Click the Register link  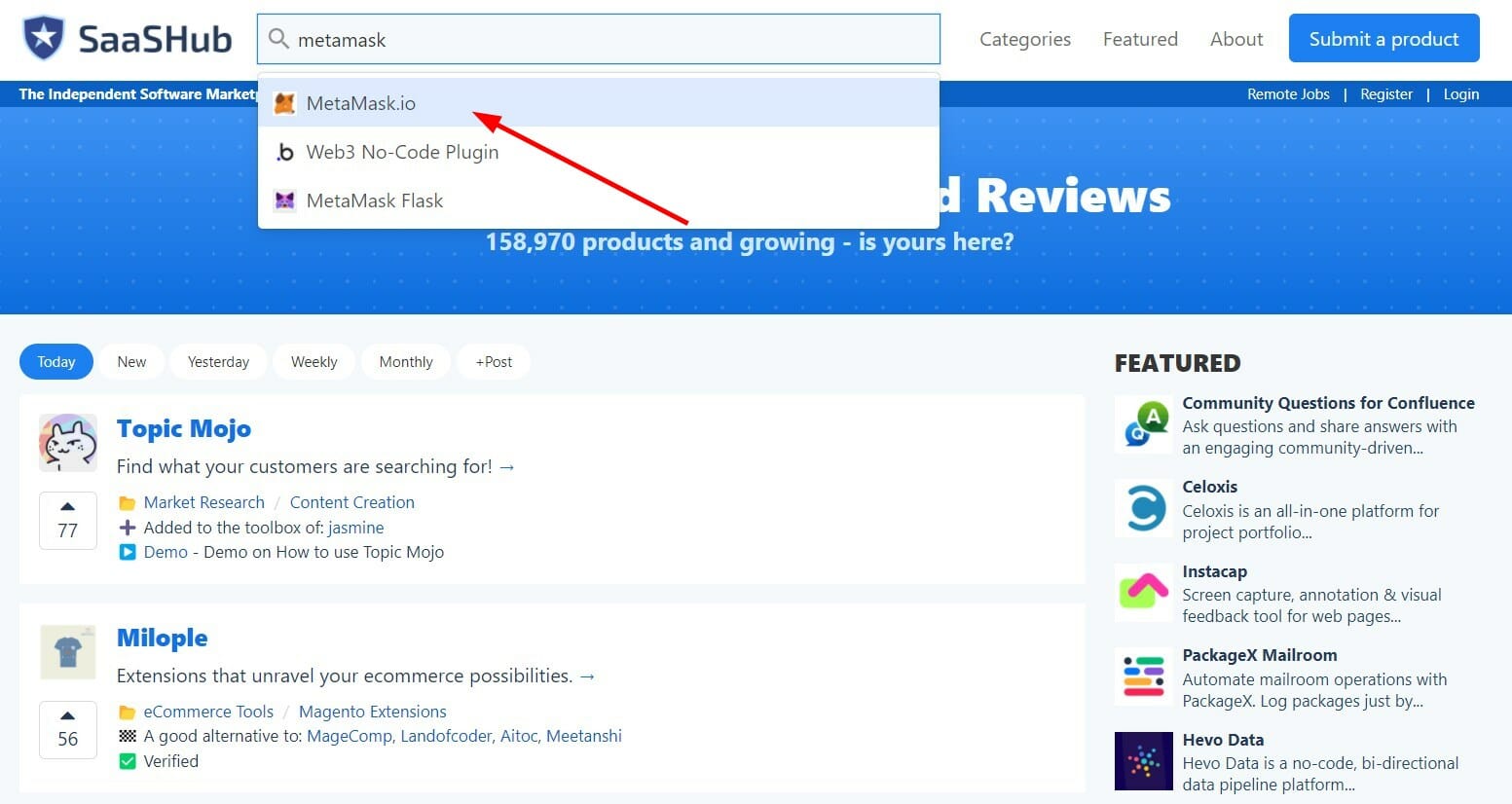click(x=1386, y=94)
